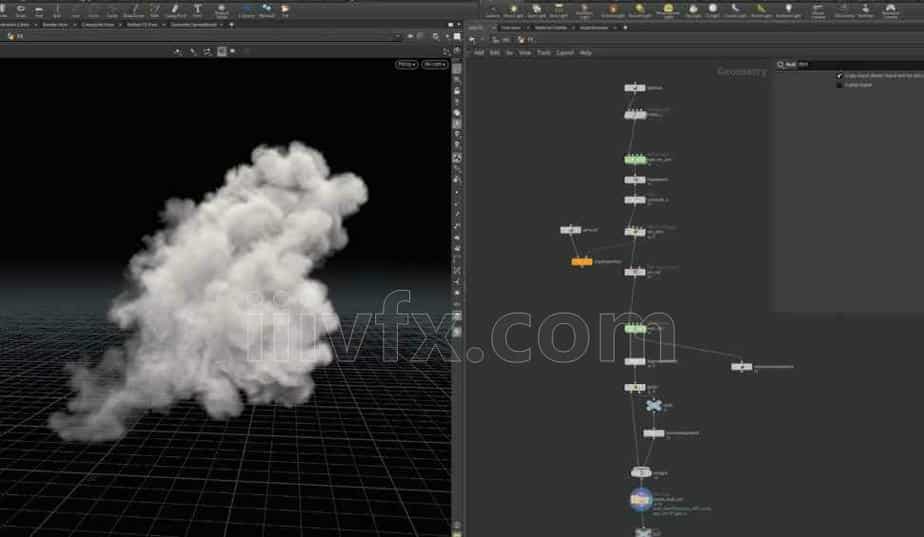Viewport: 924px width, 537px height.
Task: Click the node name field in parameter panel
Action: coord(860,64)
